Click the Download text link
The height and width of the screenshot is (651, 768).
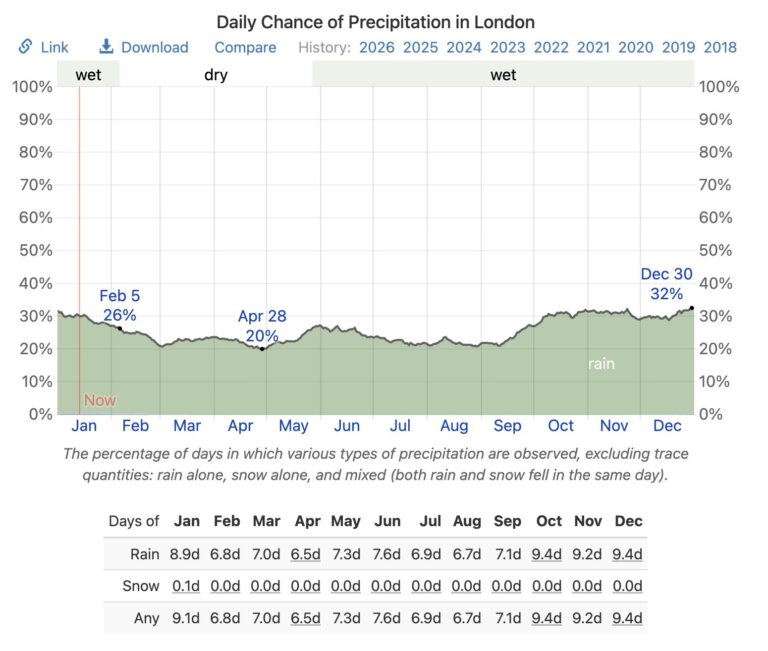point(155,47)
